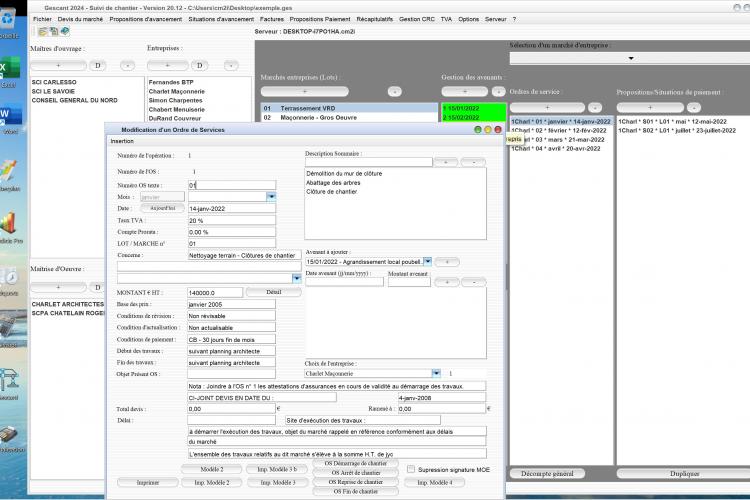The image size is (750, 500).
Task: Click the D button under Entreprises
Action: [199, 66]
